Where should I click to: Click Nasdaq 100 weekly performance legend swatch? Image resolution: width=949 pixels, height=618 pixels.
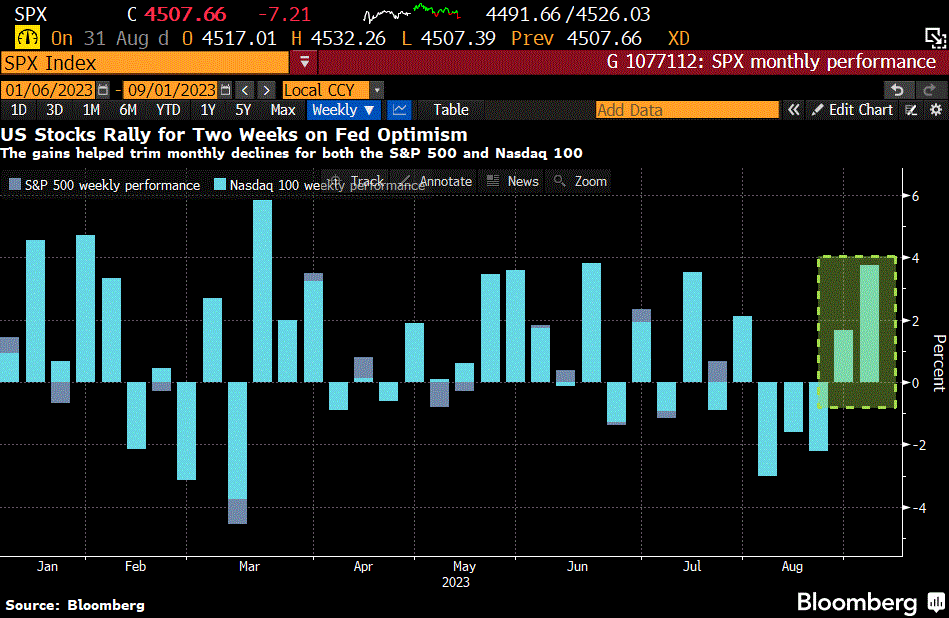[x=220, y=185]
